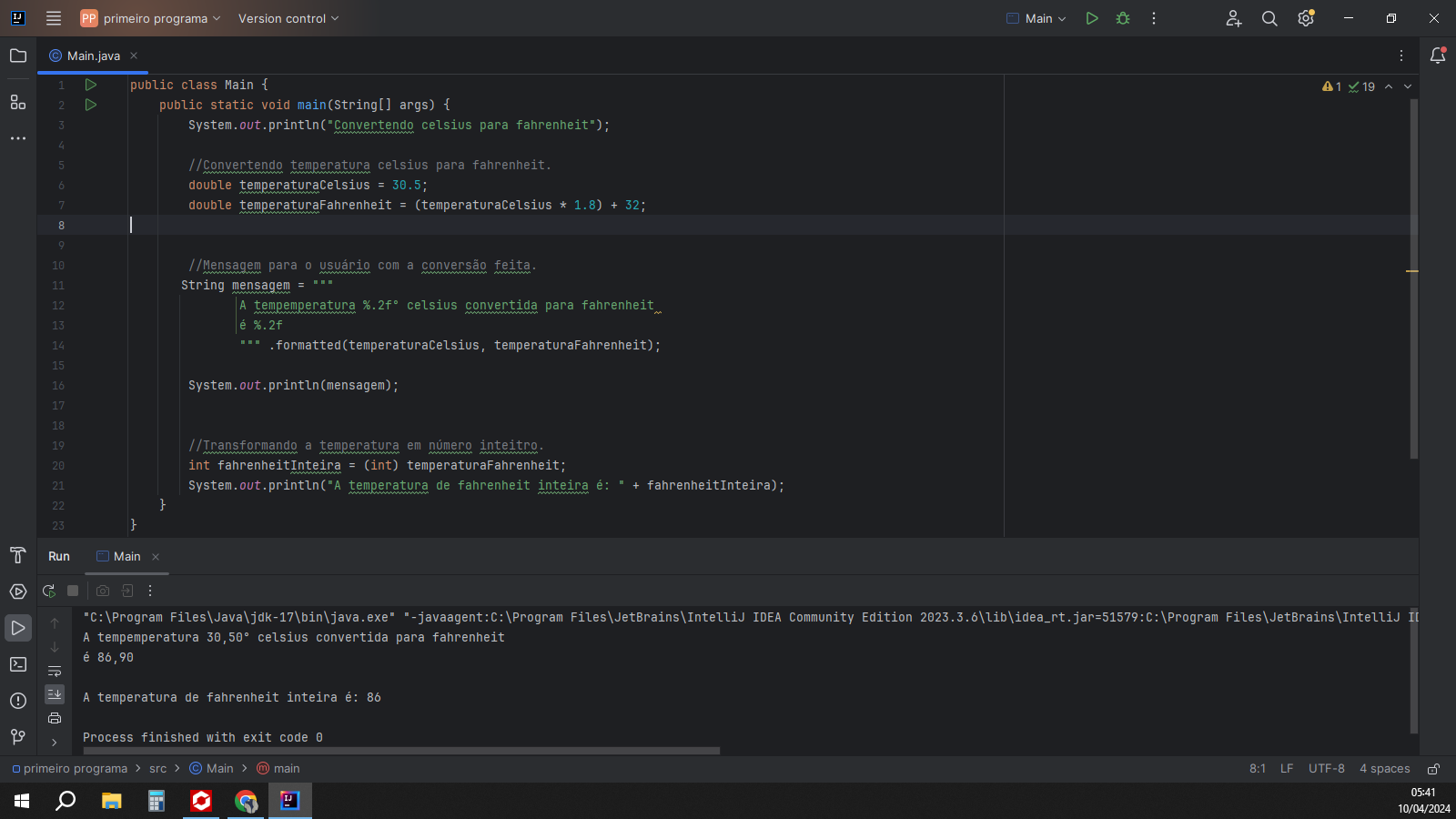The height and width of the screenshot is (819, 1456).
Task: Expand project name dropdown
Action: (x=150, y=18)
